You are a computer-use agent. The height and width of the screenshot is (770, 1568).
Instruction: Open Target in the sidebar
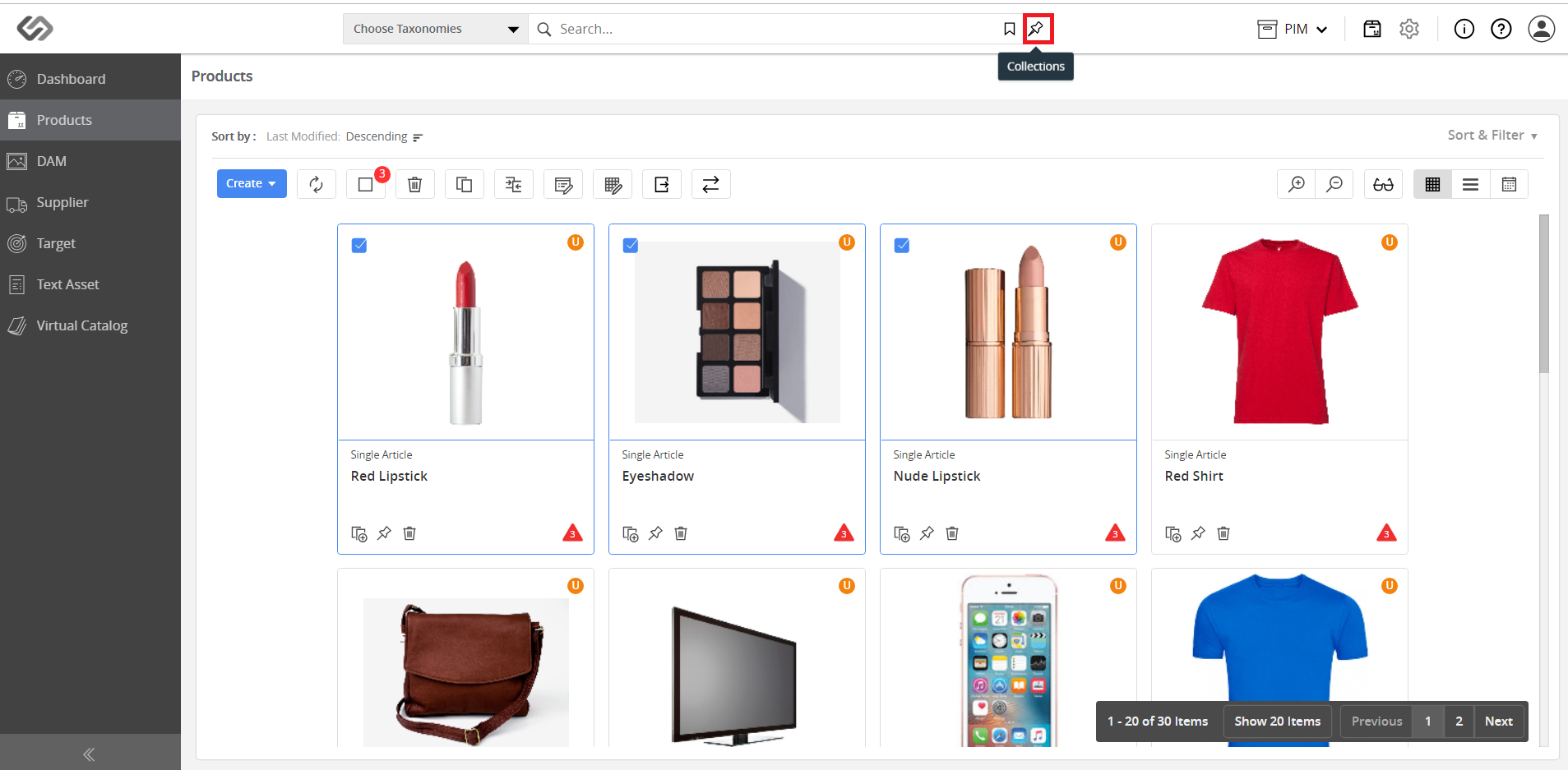[x=90, y=243]
